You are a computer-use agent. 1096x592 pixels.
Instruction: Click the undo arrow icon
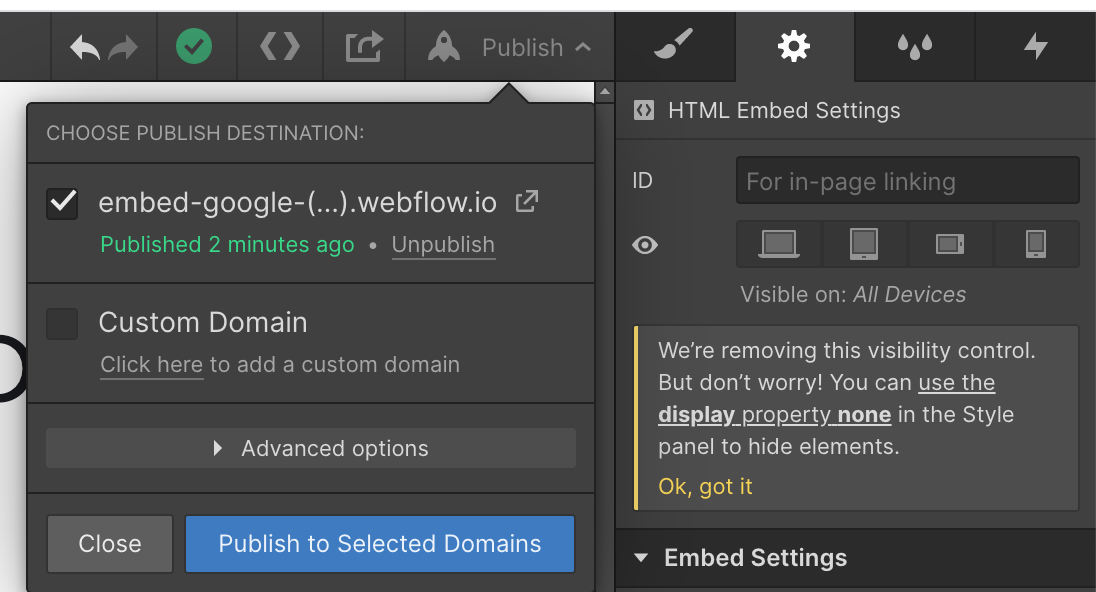85,48
